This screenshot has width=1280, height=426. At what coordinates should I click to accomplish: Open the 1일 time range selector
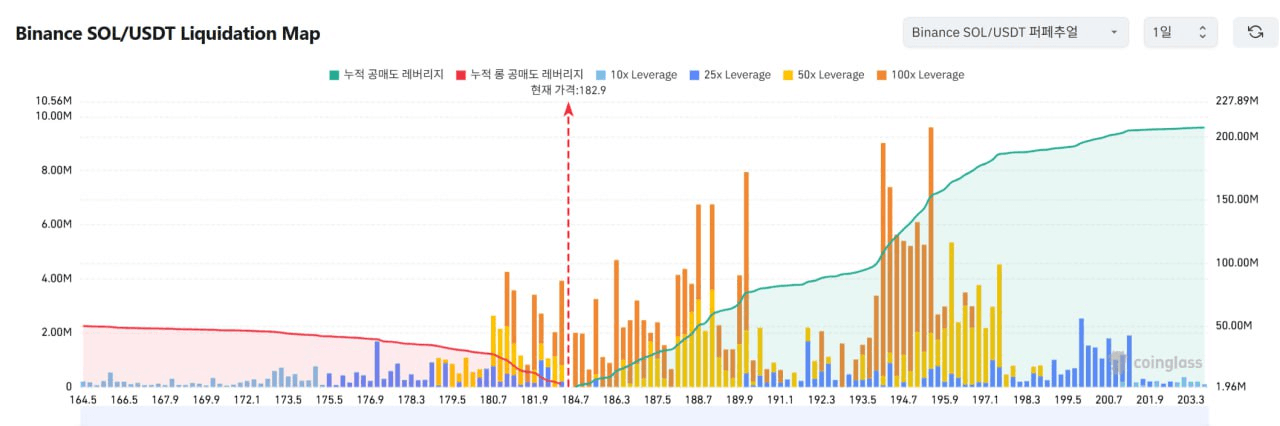1180,32
